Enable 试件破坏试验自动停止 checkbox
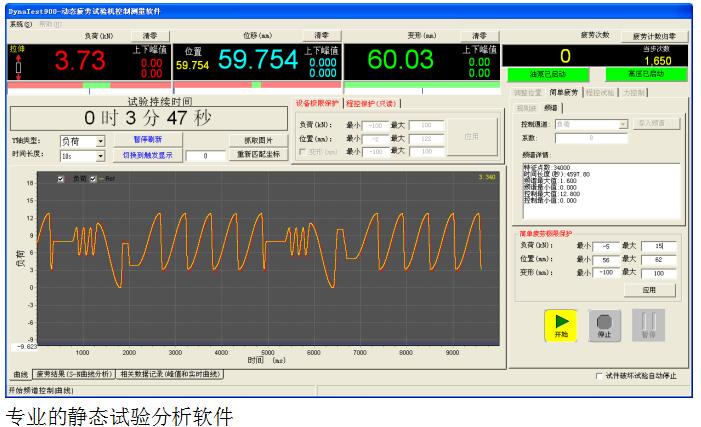The width and height of the screenshot is (701, 427). [597, 376]
